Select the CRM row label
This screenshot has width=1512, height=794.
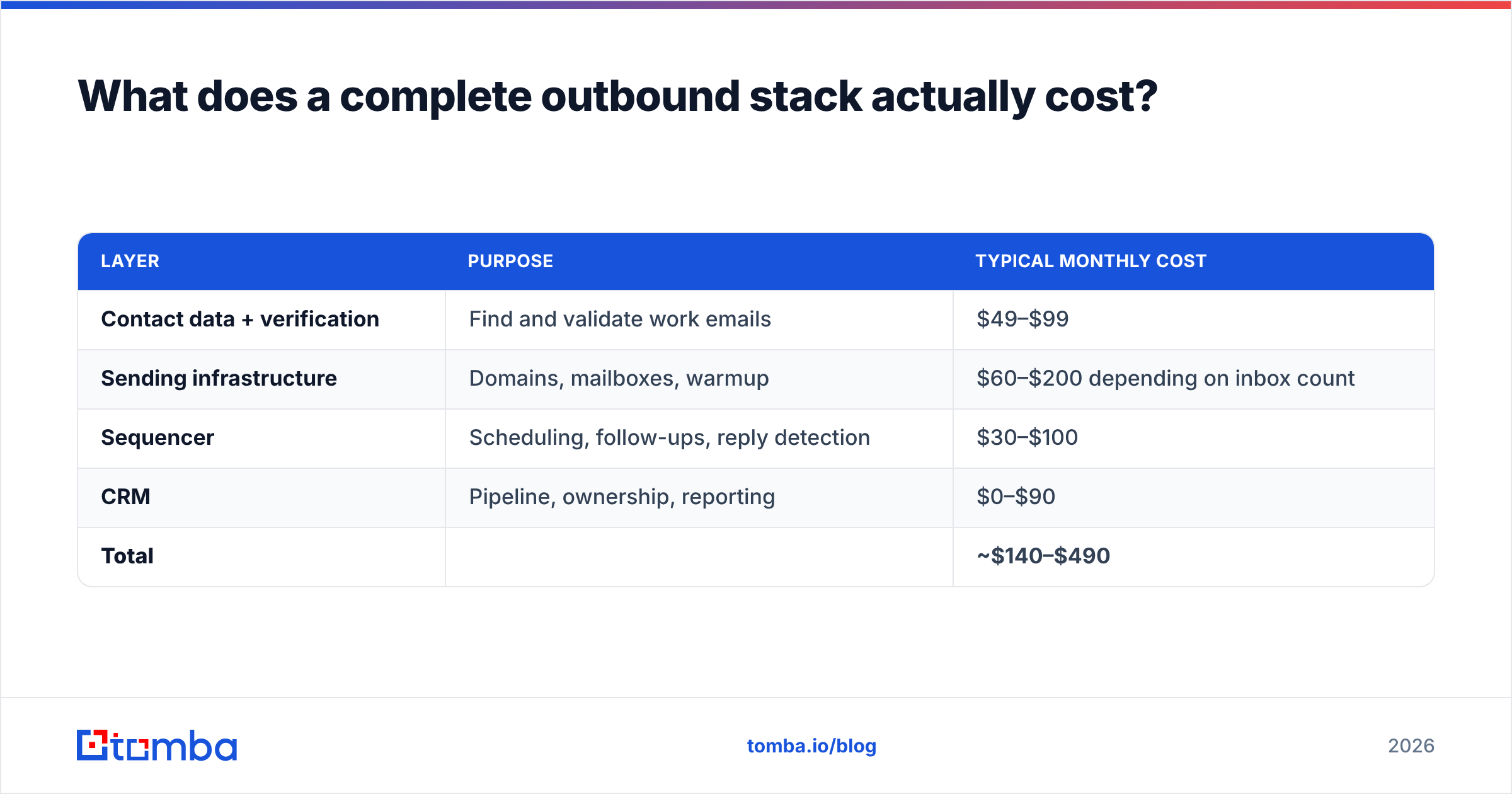tap(125, 497)
